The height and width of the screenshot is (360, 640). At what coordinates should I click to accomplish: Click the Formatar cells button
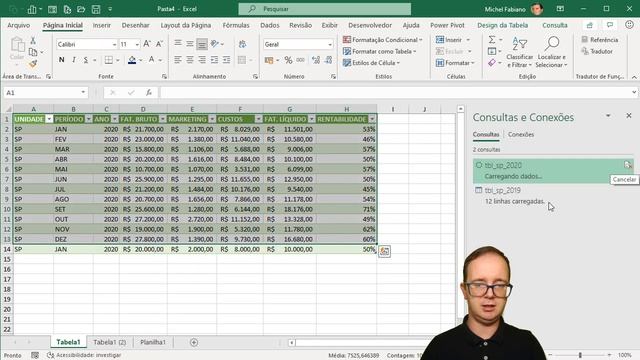(455, 63)
